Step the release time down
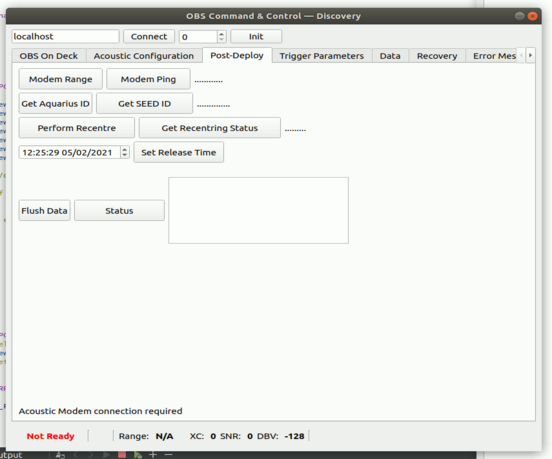This screenshot has height=459, width=552. [x=125, y=155]
